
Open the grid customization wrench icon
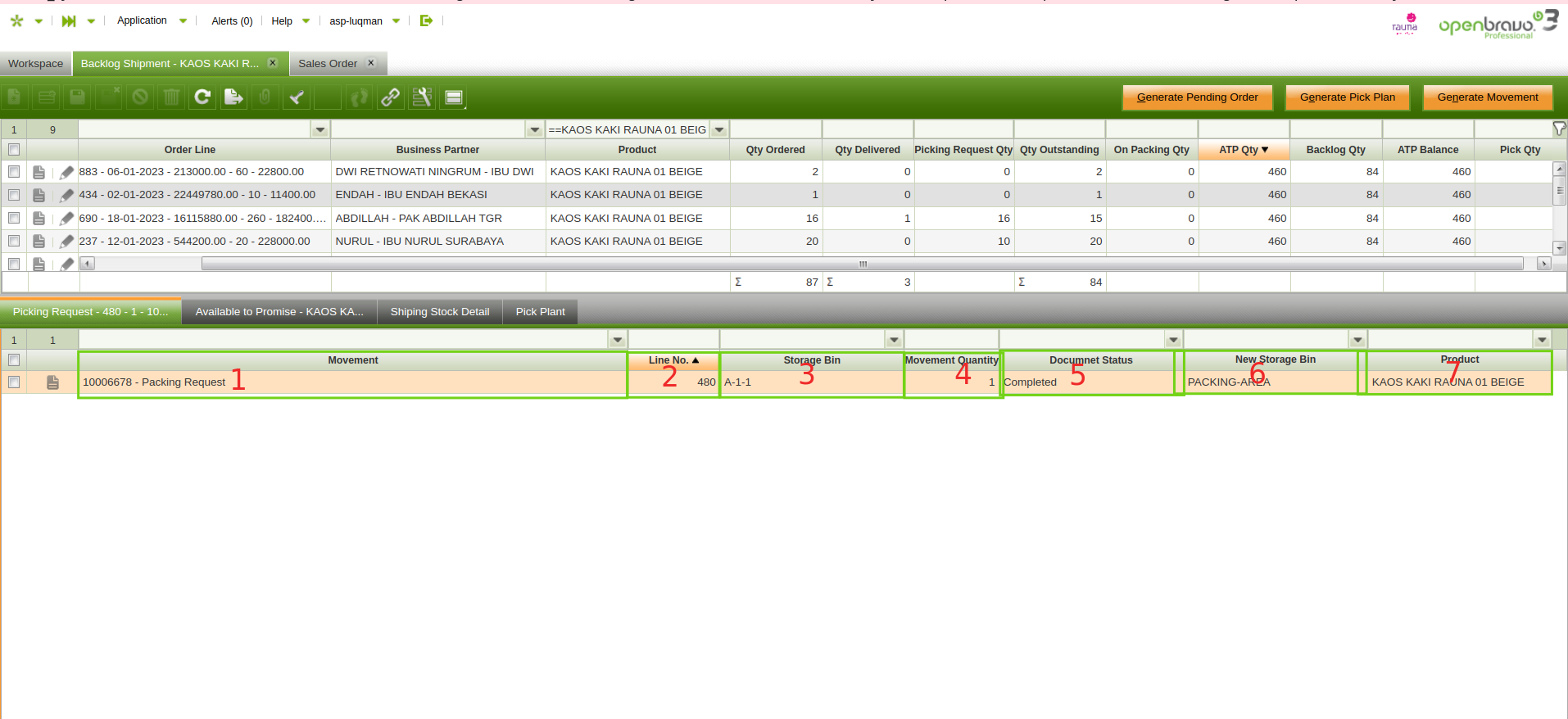[422, 97]
